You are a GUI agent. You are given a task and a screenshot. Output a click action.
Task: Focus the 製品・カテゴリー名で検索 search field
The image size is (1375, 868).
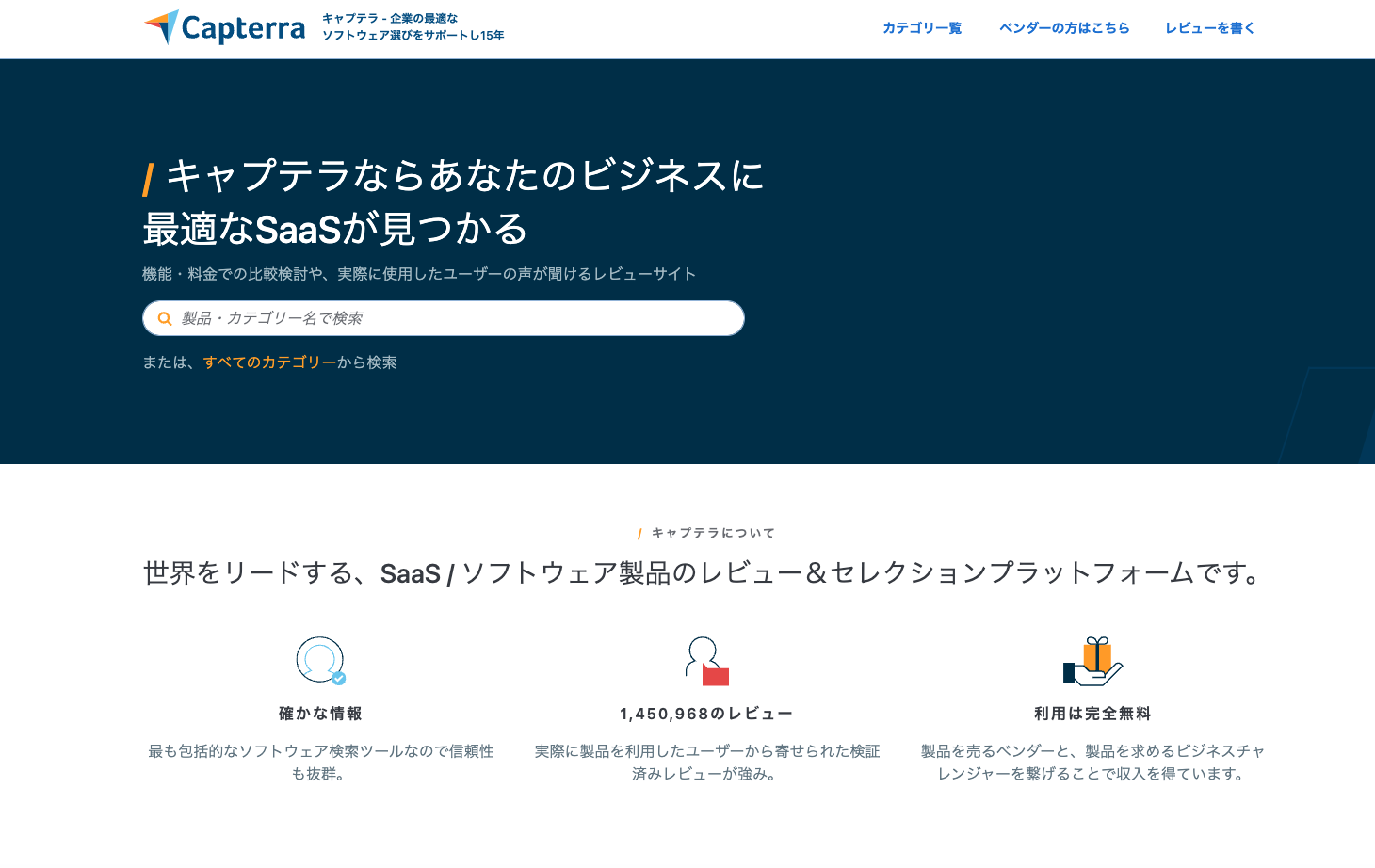[452, 318]
